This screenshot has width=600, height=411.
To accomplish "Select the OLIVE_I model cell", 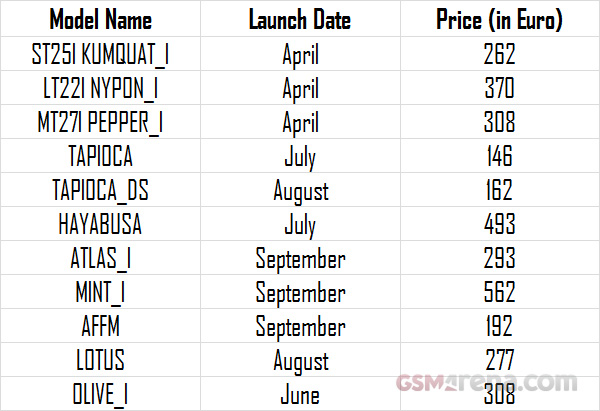I will coord(100,394).
